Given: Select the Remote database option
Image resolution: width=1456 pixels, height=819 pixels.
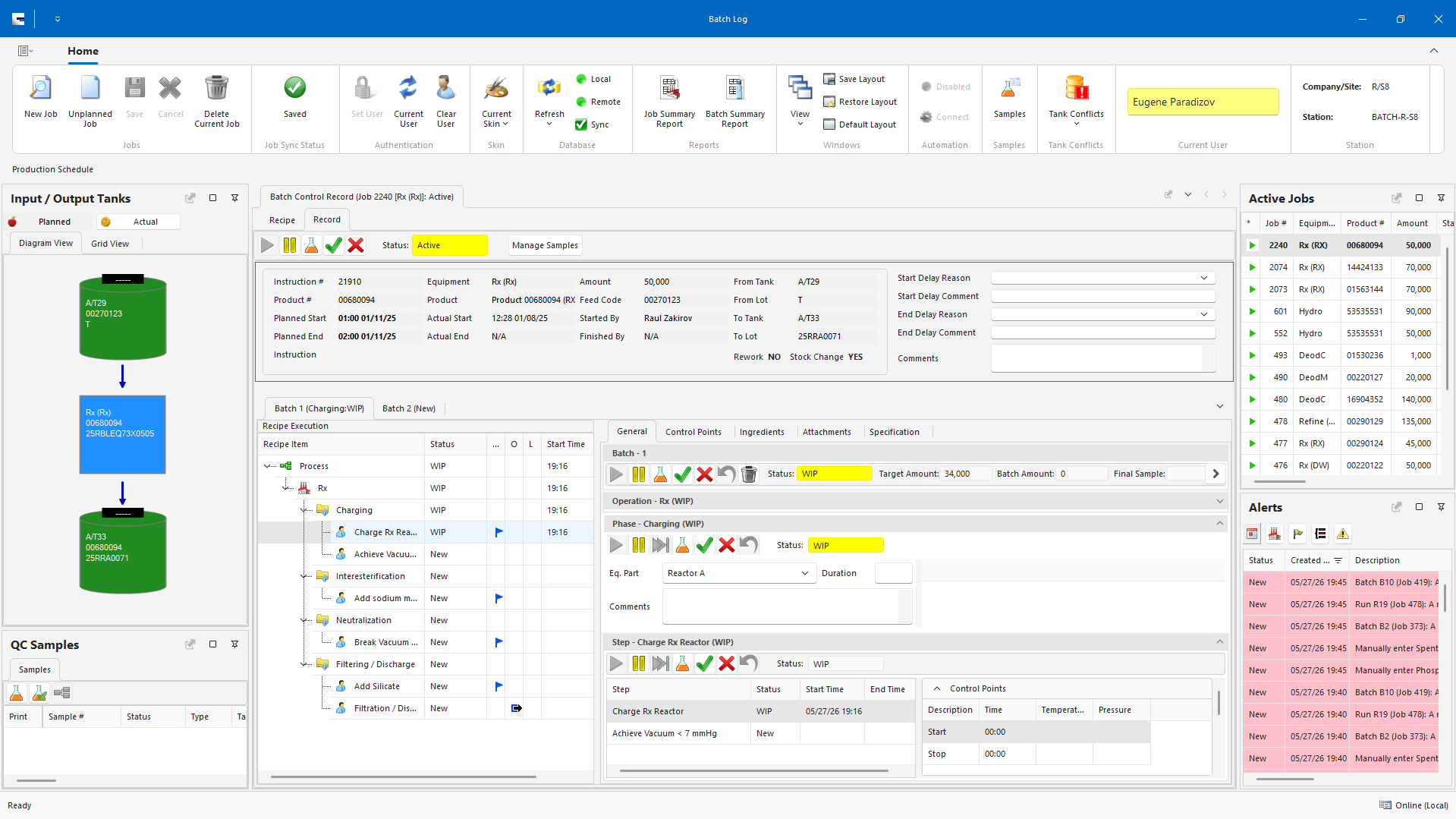Looking at the screenshot, I should (x=598, y=102).
